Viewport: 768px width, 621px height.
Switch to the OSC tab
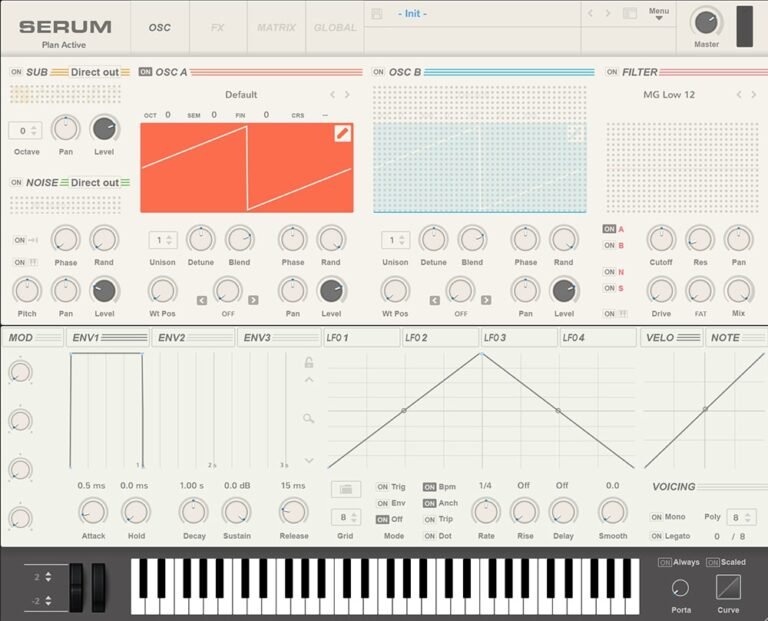(160, 27)
